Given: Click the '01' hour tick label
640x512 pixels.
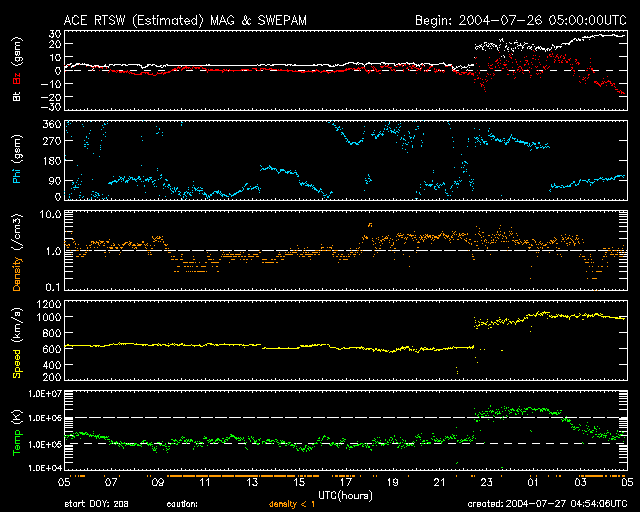Looking at the screenshot, I should (533, 483).
